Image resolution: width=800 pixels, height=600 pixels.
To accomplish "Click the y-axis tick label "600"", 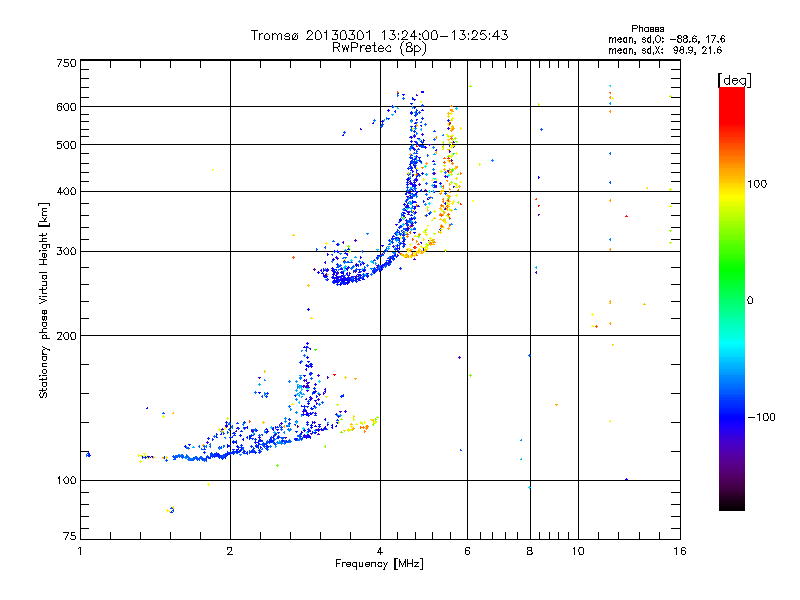I will [66, 107].
